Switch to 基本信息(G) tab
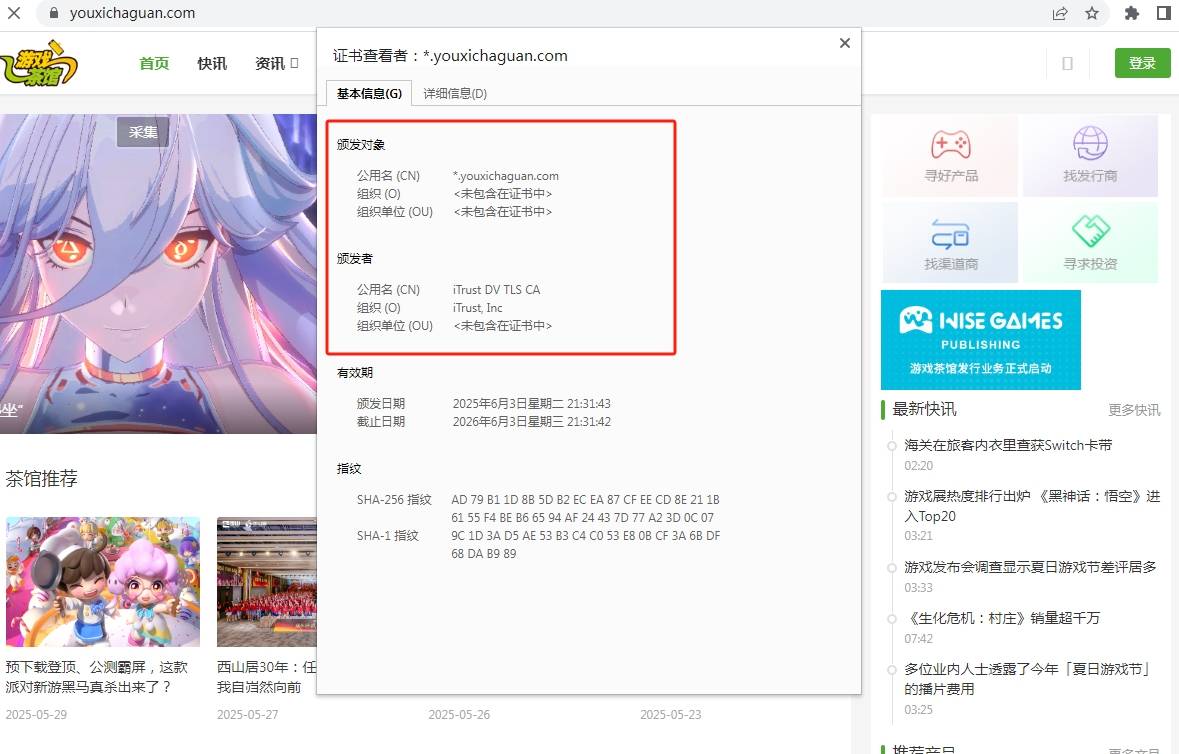 369,93
